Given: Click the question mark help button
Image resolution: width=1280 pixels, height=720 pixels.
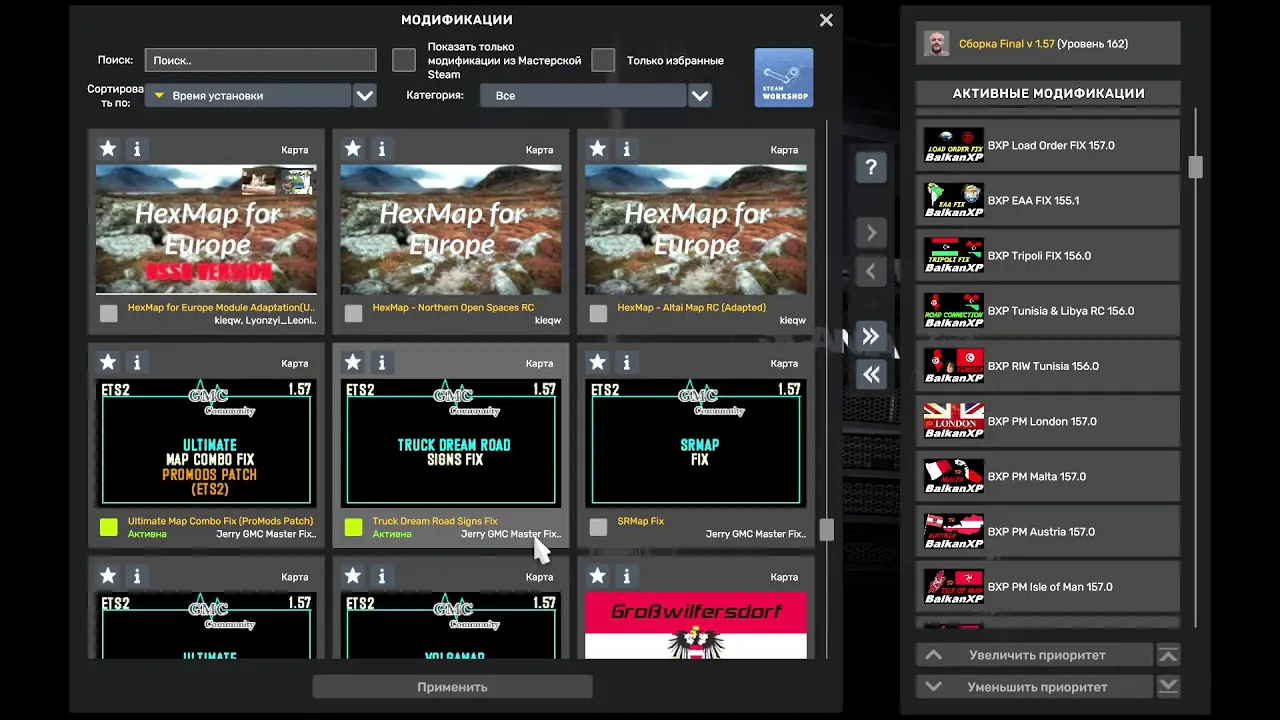Looking at the screenshot, I should (x=871, y=167).
